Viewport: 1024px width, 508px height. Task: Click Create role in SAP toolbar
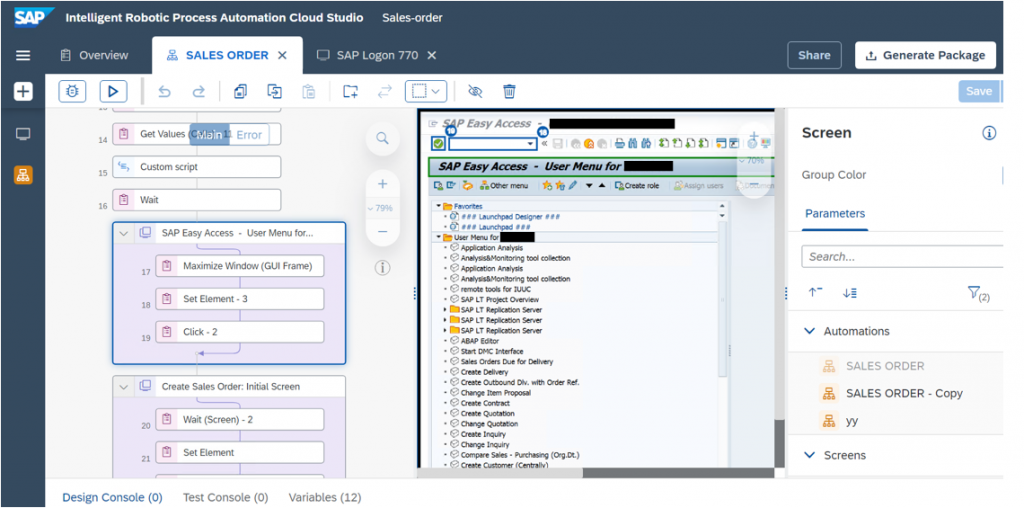pyautogui.click(x=637, y=186)
